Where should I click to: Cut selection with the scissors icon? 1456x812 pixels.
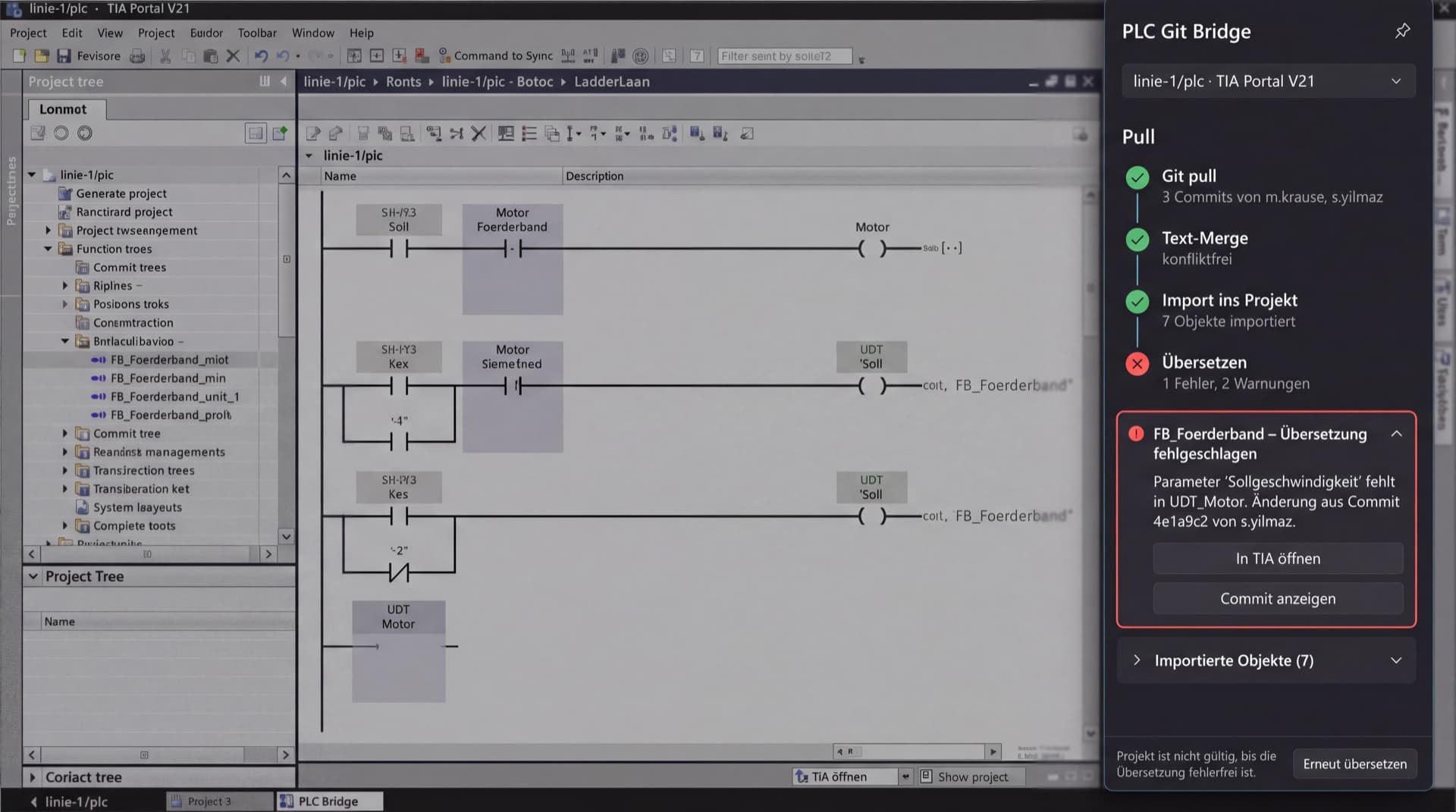pos(165,56)
